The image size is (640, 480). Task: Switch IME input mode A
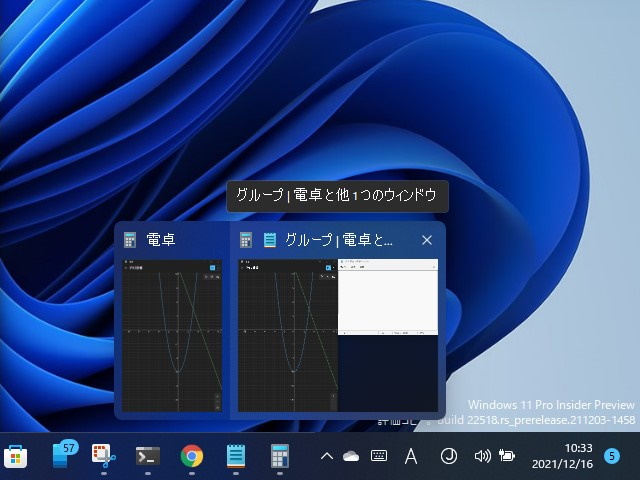tap(411, 456)
